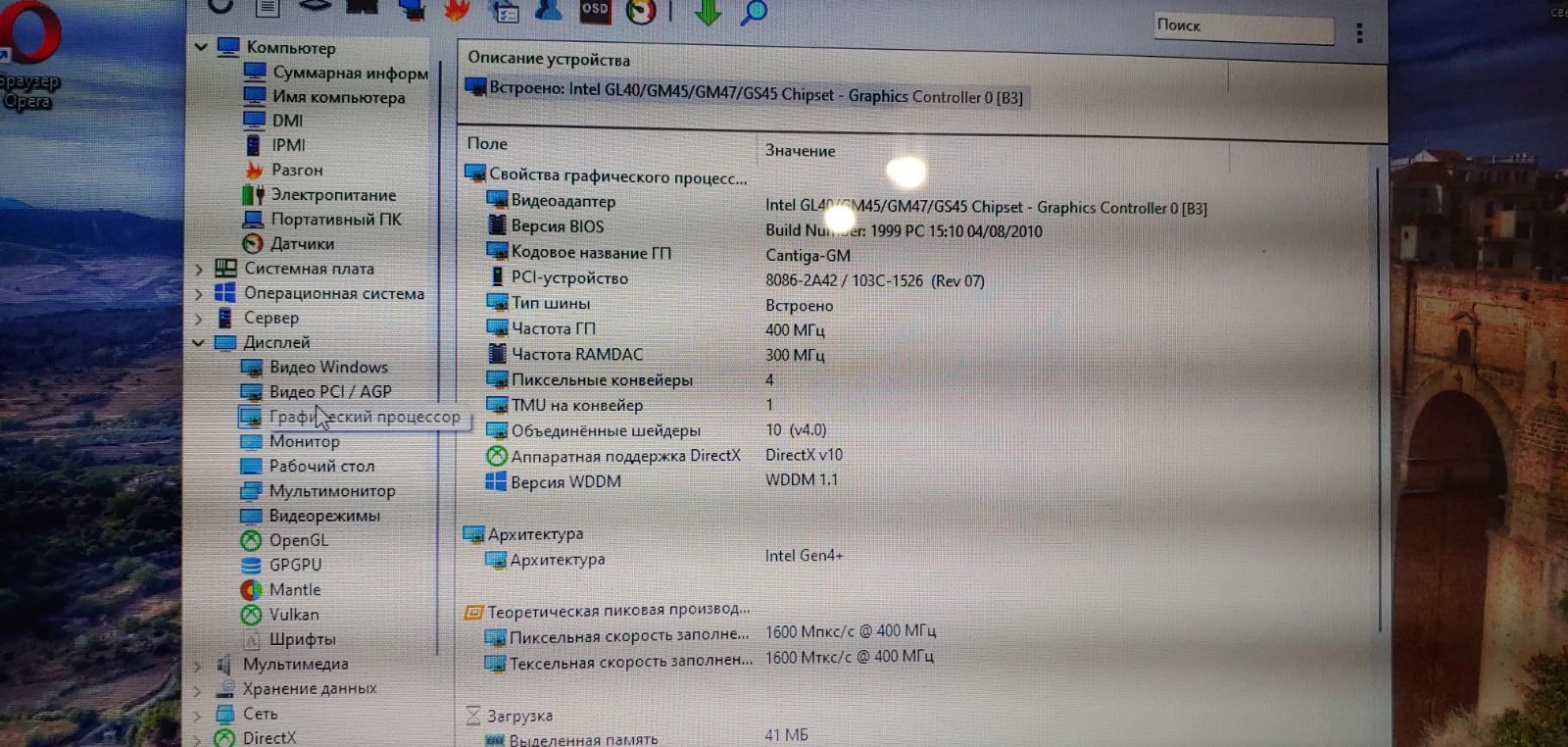Expand the Системная плата node

(x=199, y=269)
